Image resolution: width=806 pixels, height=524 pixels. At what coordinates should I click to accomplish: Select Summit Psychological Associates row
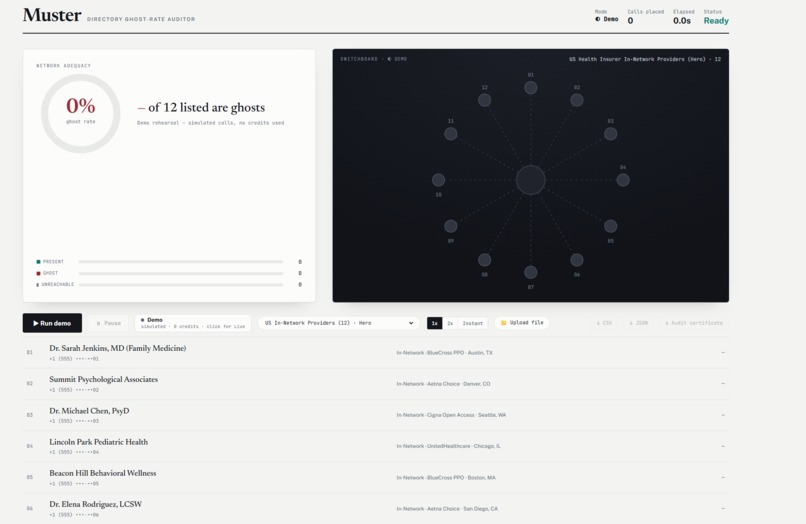[x=376, y=384]
